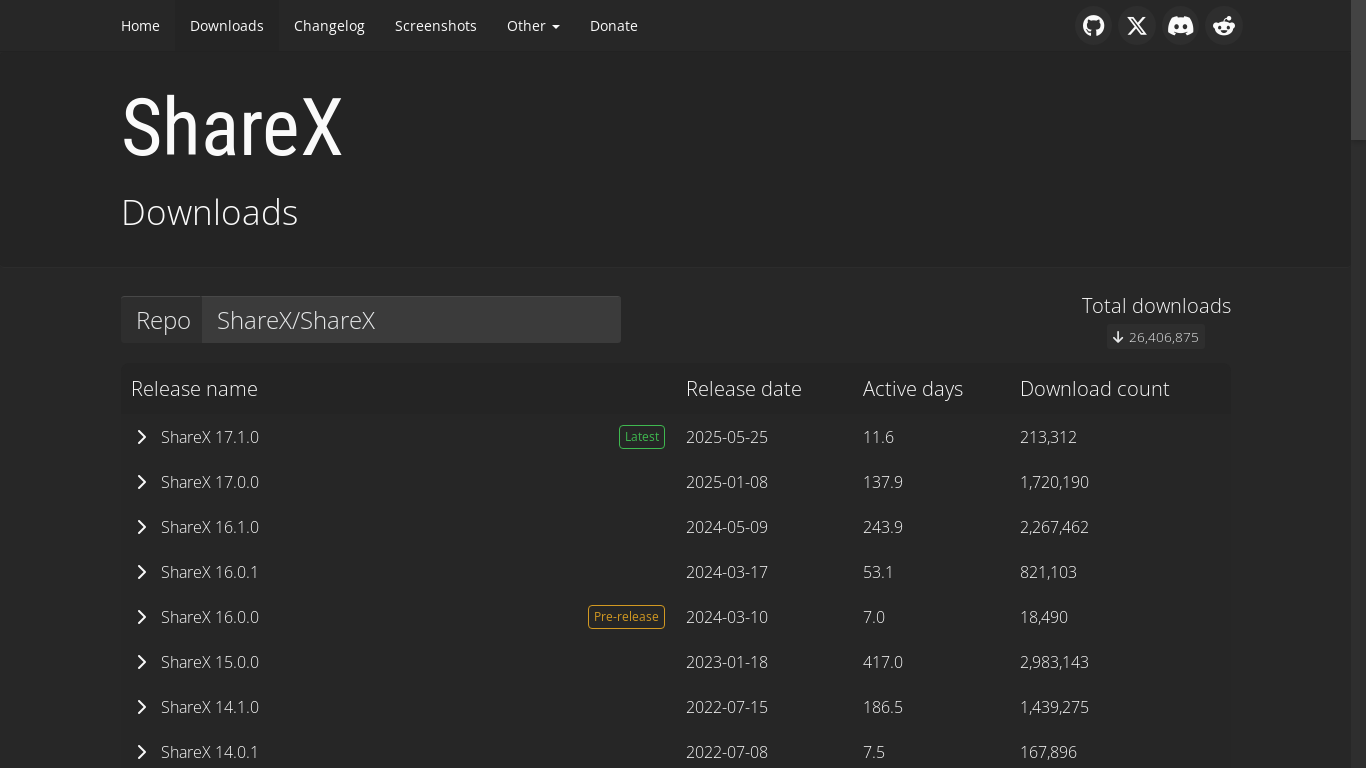Click release date 2025-01-08
Image resolution: width=1366 pixels, height=768 pixels.
point(727,482)
